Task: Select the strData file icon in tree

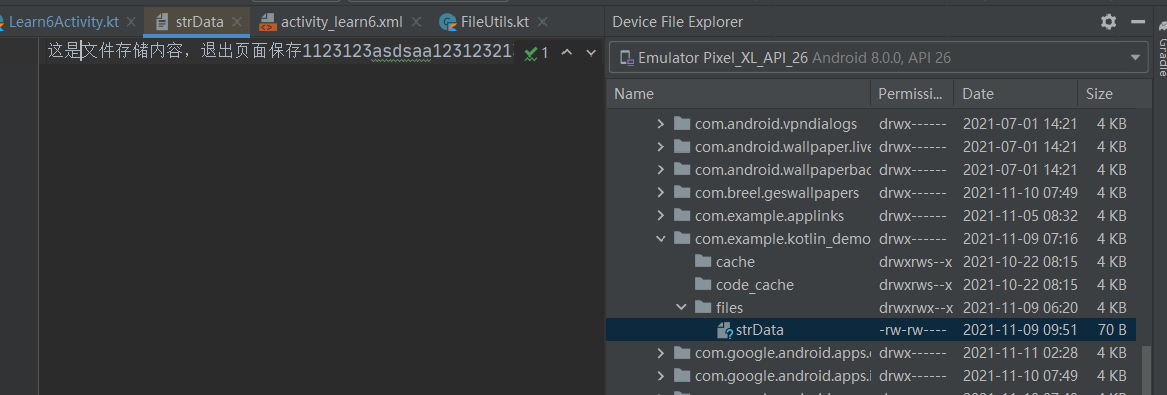Action: [x=725, y=330]
